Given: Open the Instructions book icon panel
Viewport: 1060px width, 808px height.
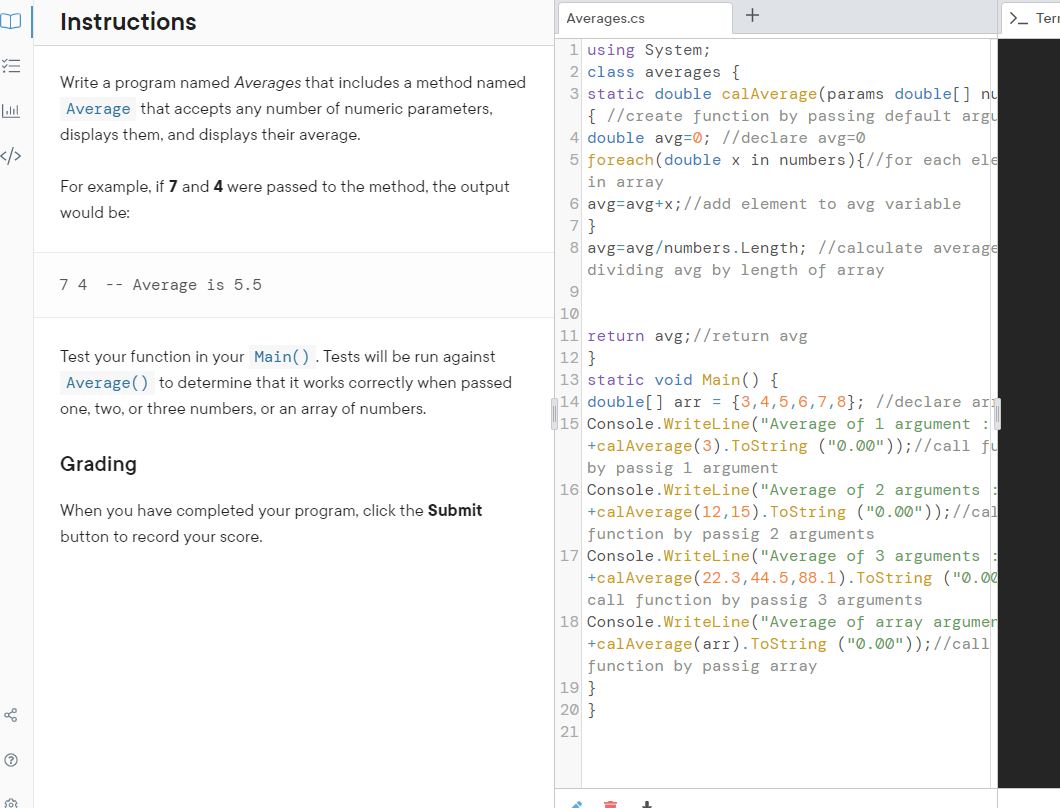Looking at the screenshot, I should (x=11, y=22).
